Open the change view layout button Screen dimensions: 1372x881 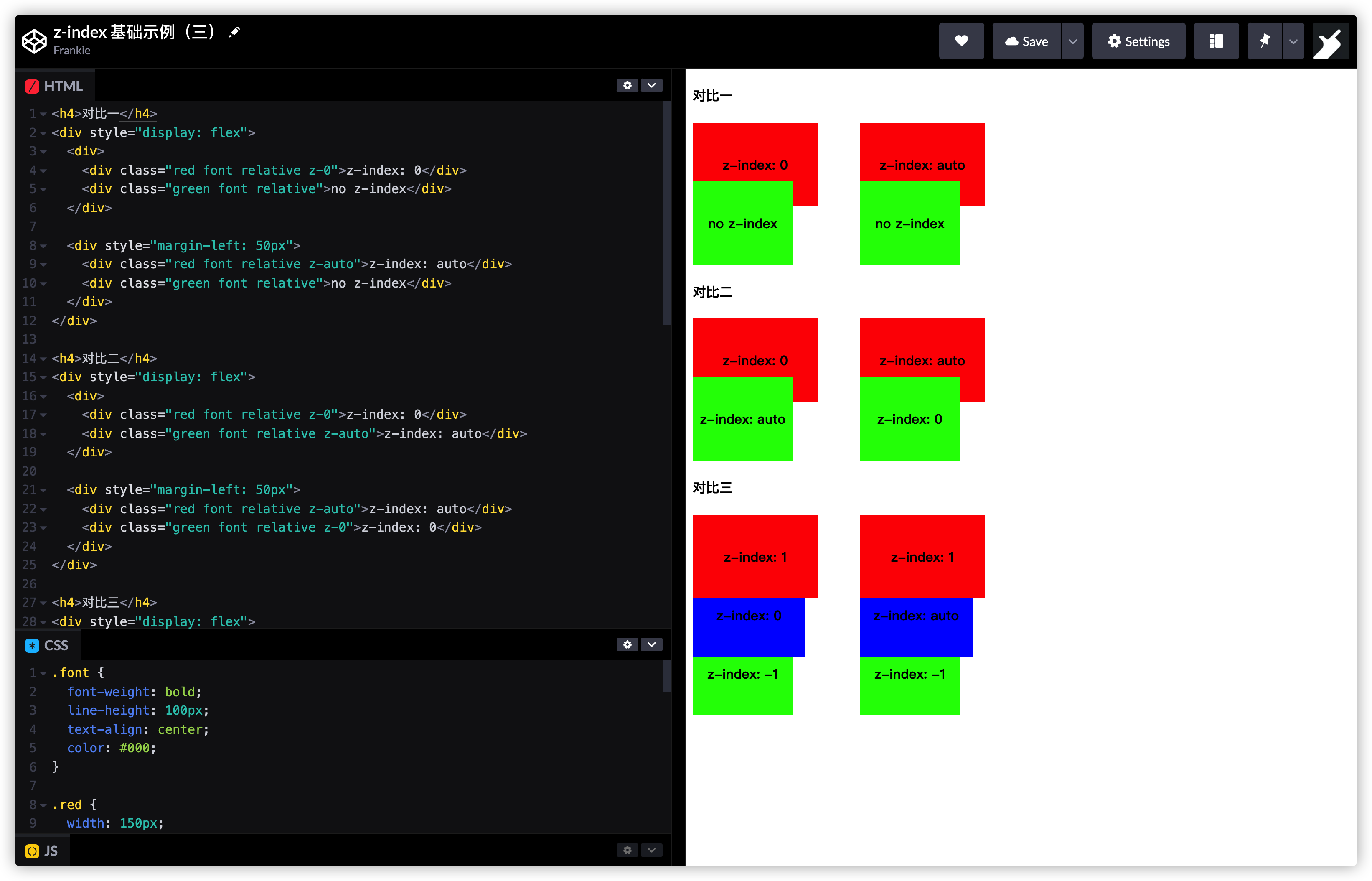coord(1216,41)
